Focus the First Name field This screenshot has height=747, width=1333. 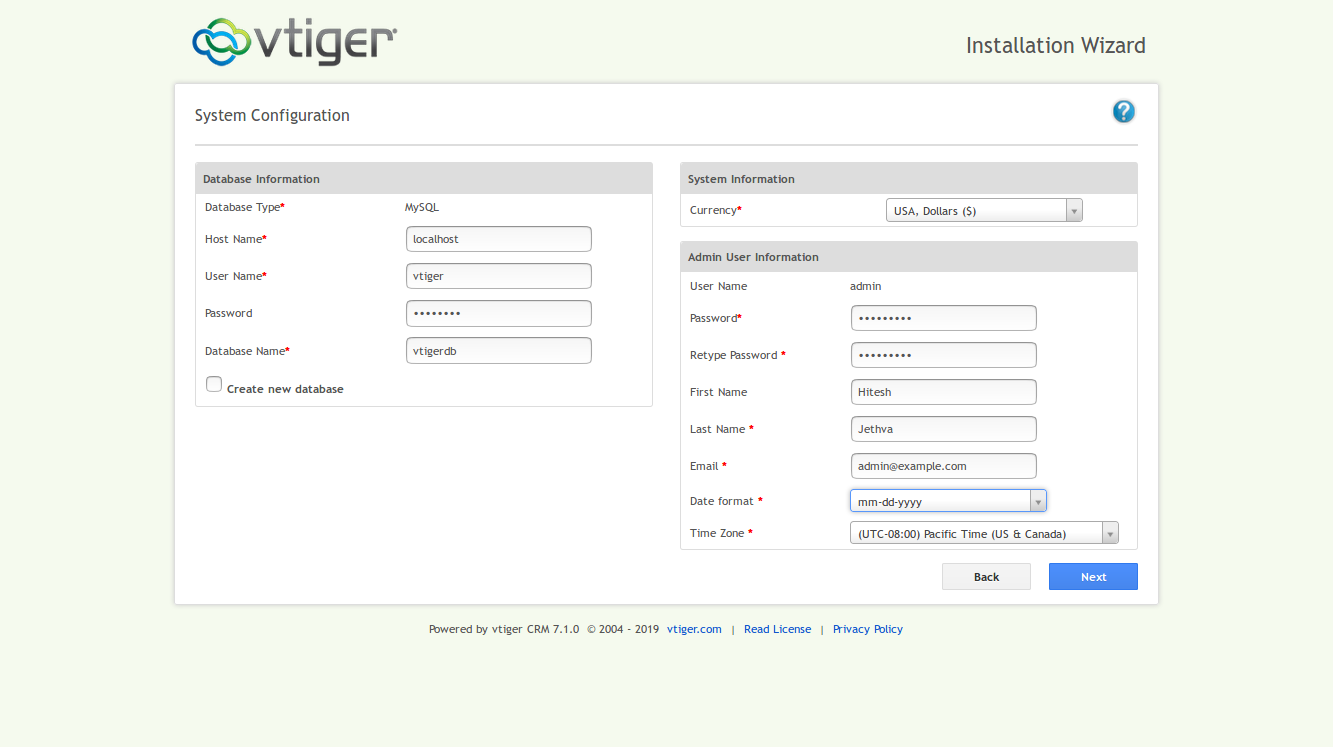pos(944,392)
